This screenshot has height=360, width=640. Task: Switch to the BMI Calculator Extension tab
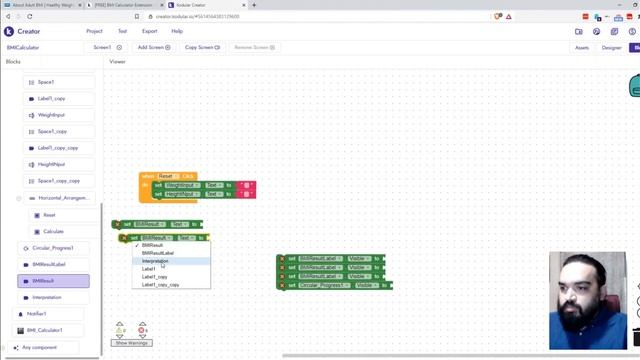[124, 5]
